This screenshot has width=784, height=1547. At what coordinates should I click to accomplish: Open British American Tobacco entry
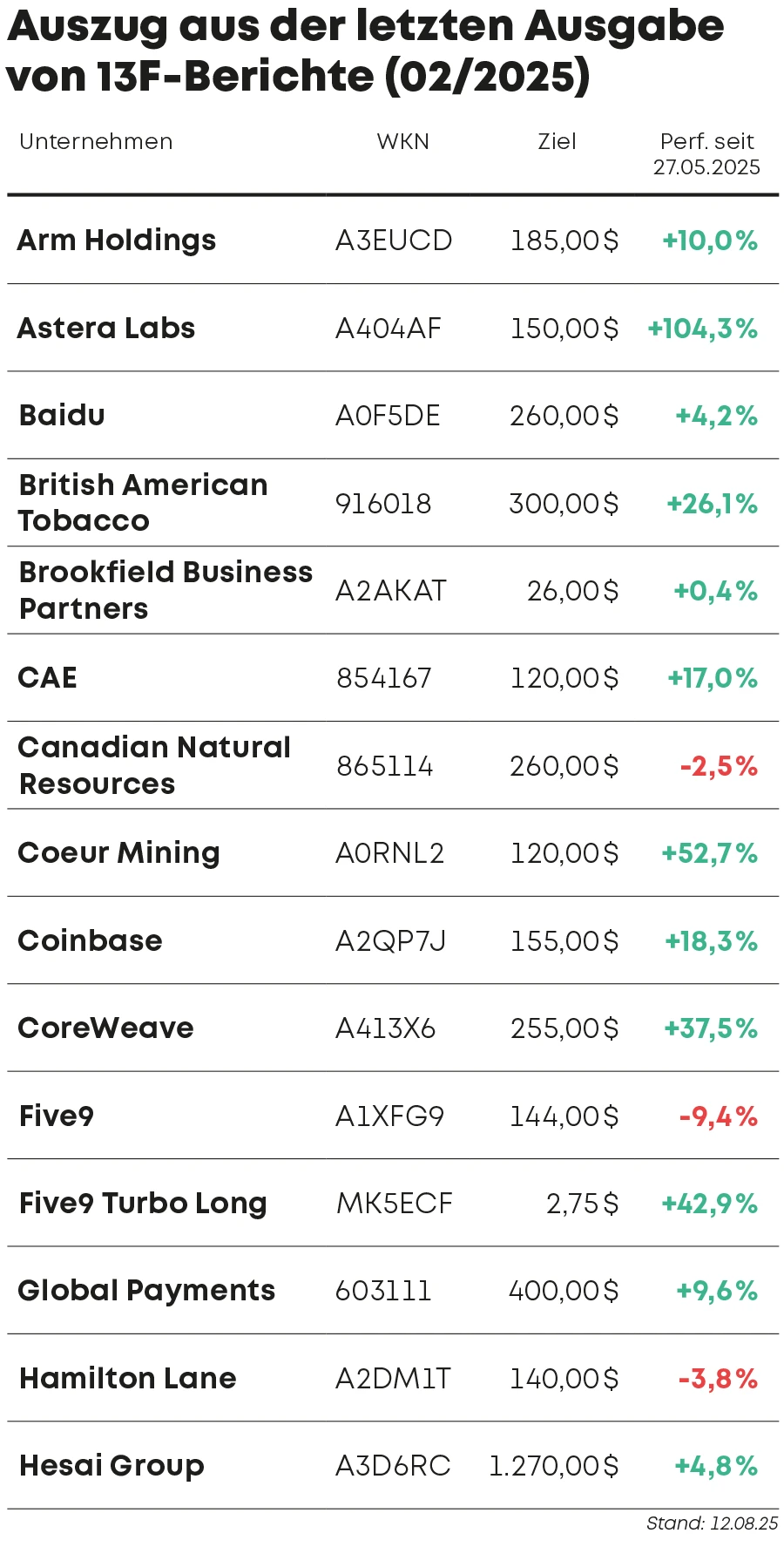(x=143, y=503)
